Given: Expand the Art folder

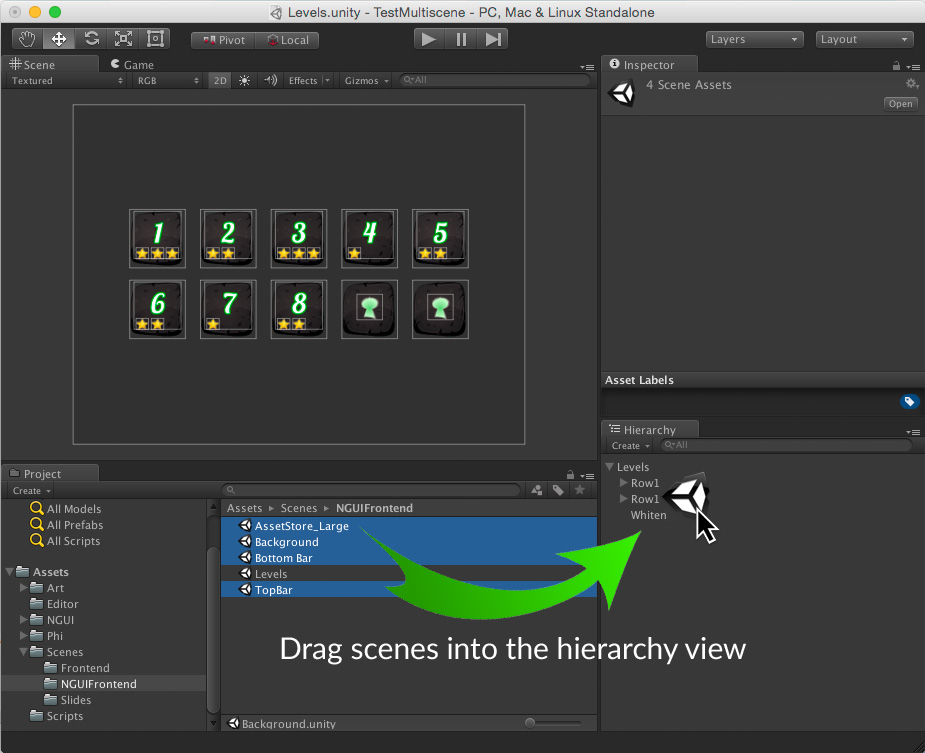Looking at the screenshot, I should point(24,587).
